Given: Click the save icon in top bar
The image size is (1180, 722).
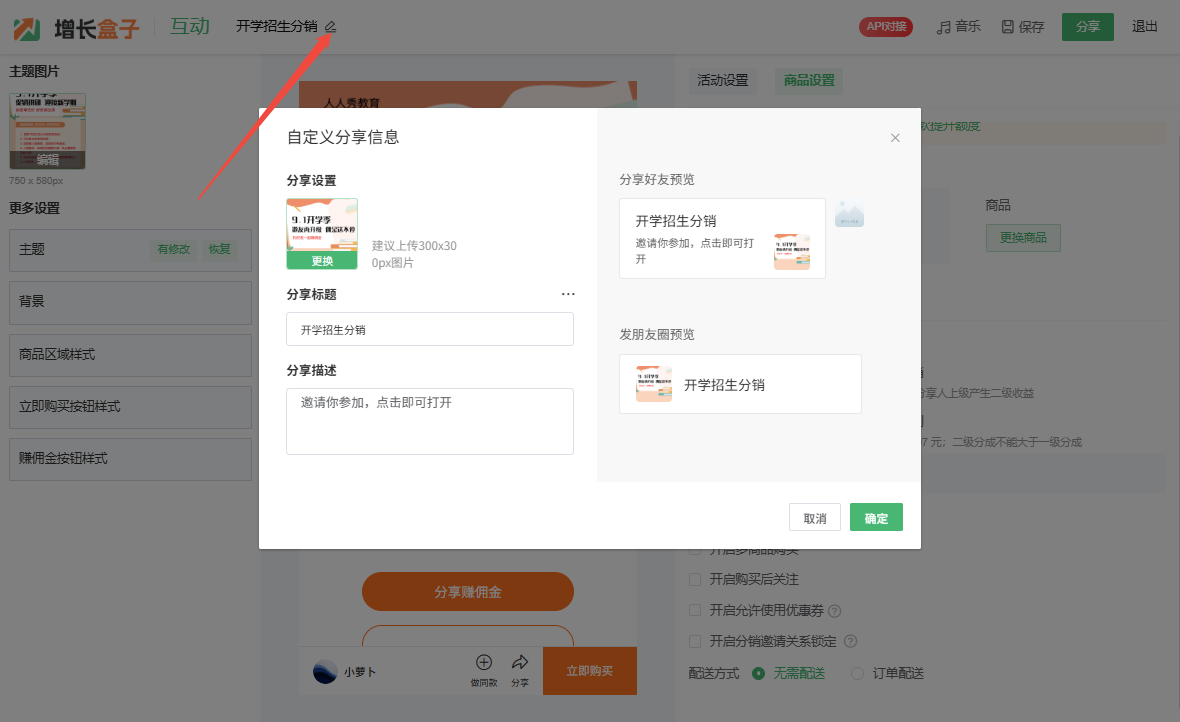Looking at the screenshot, I should (x=1008, y=27).
